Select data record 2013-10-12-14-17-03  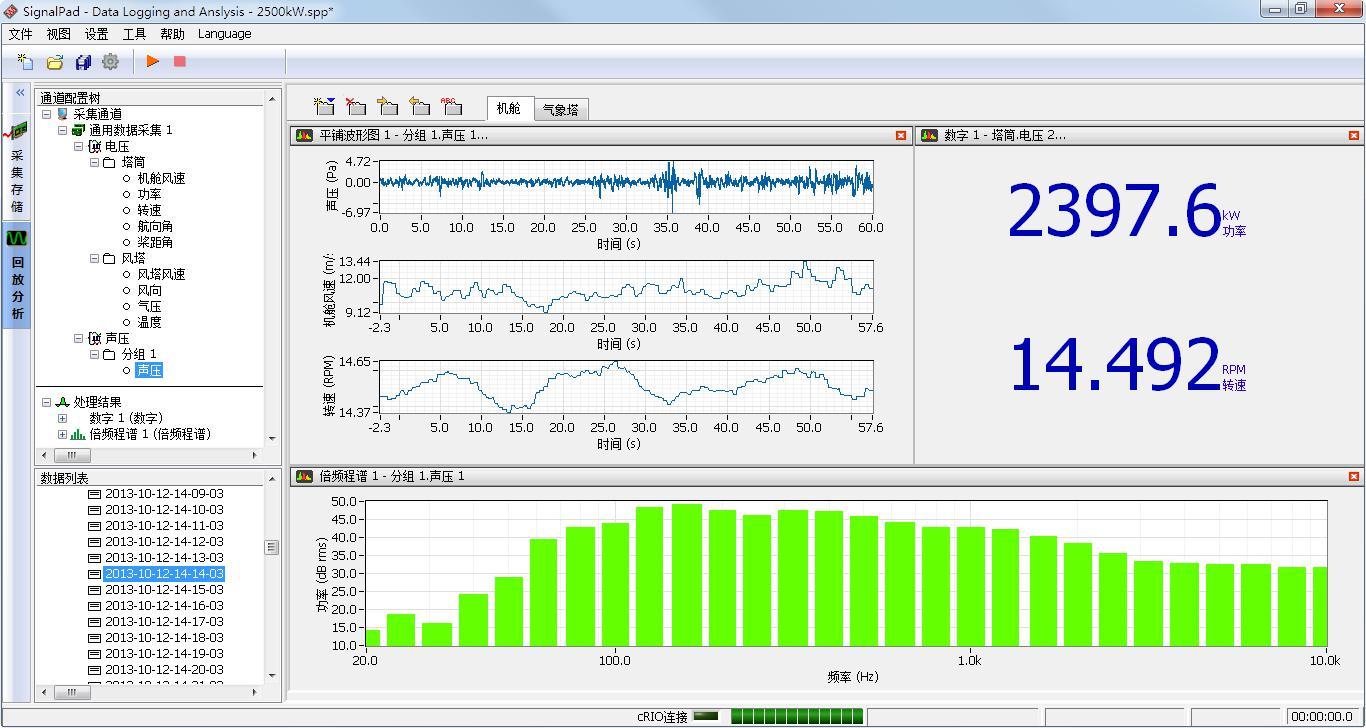tap(164, 621)
